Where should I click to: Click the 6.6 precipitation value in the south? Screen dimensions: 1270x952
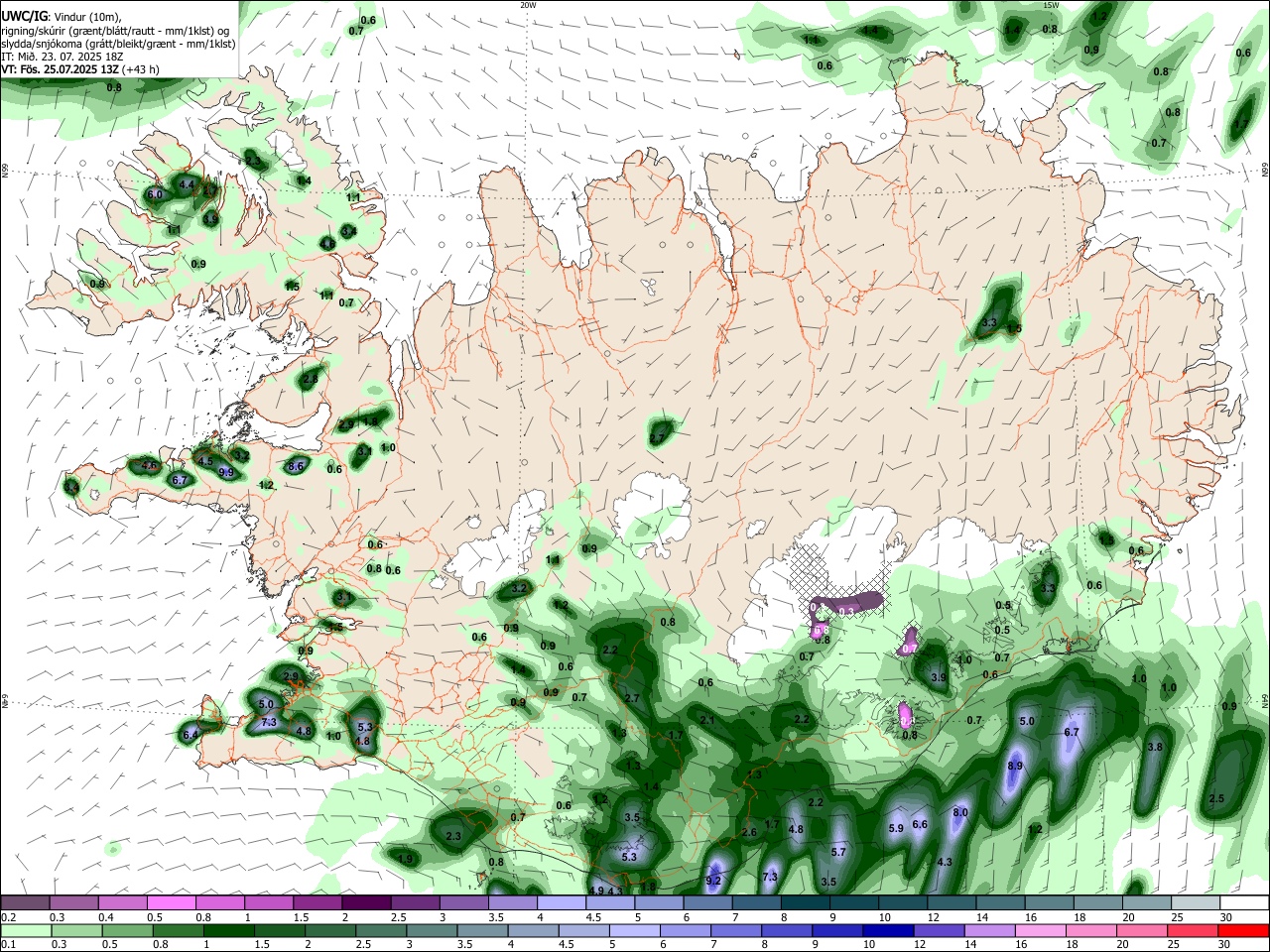tap(920, 825)
